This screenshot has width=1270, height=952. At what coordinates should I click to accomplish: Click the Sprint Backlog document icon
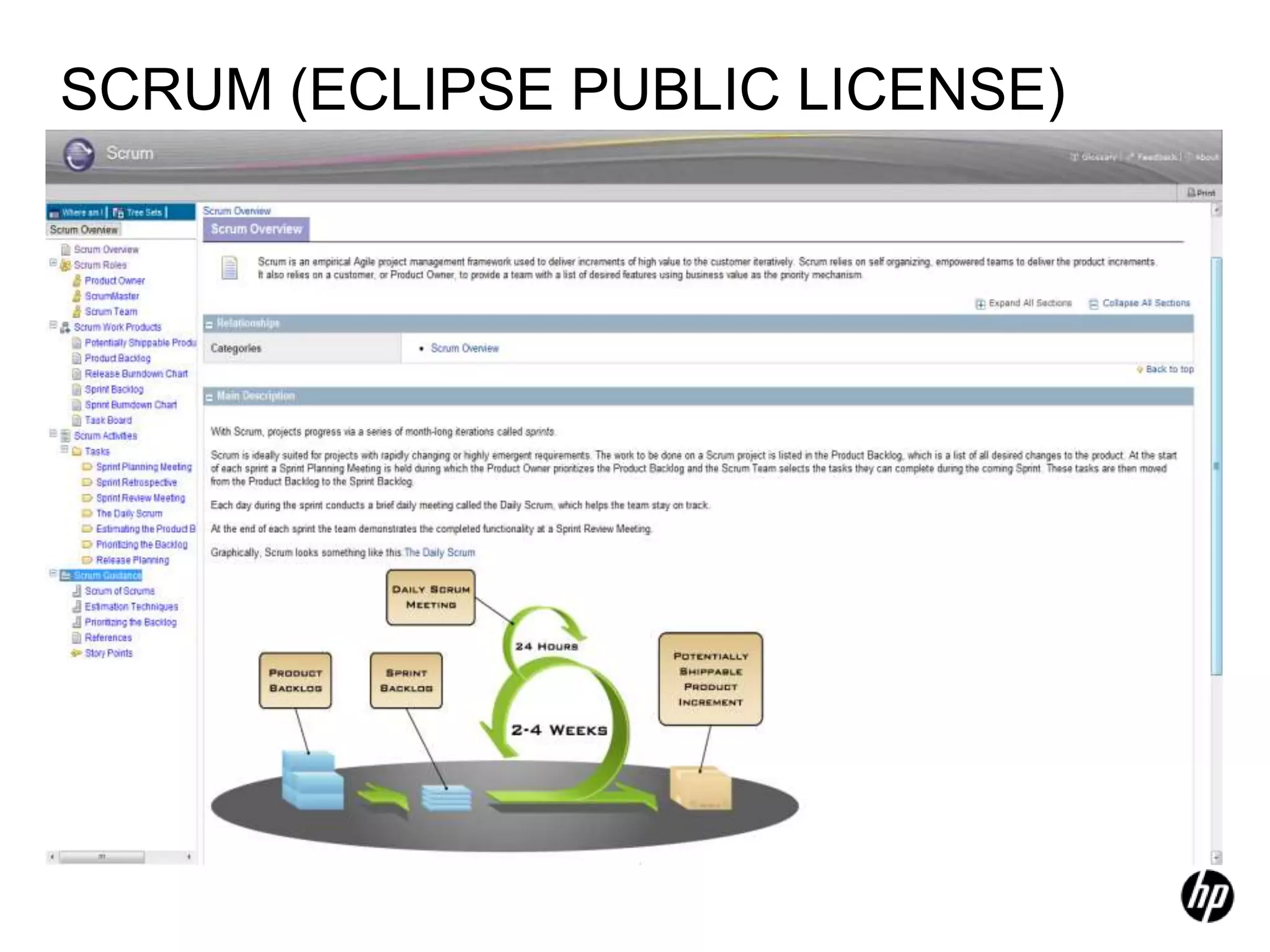77,389
